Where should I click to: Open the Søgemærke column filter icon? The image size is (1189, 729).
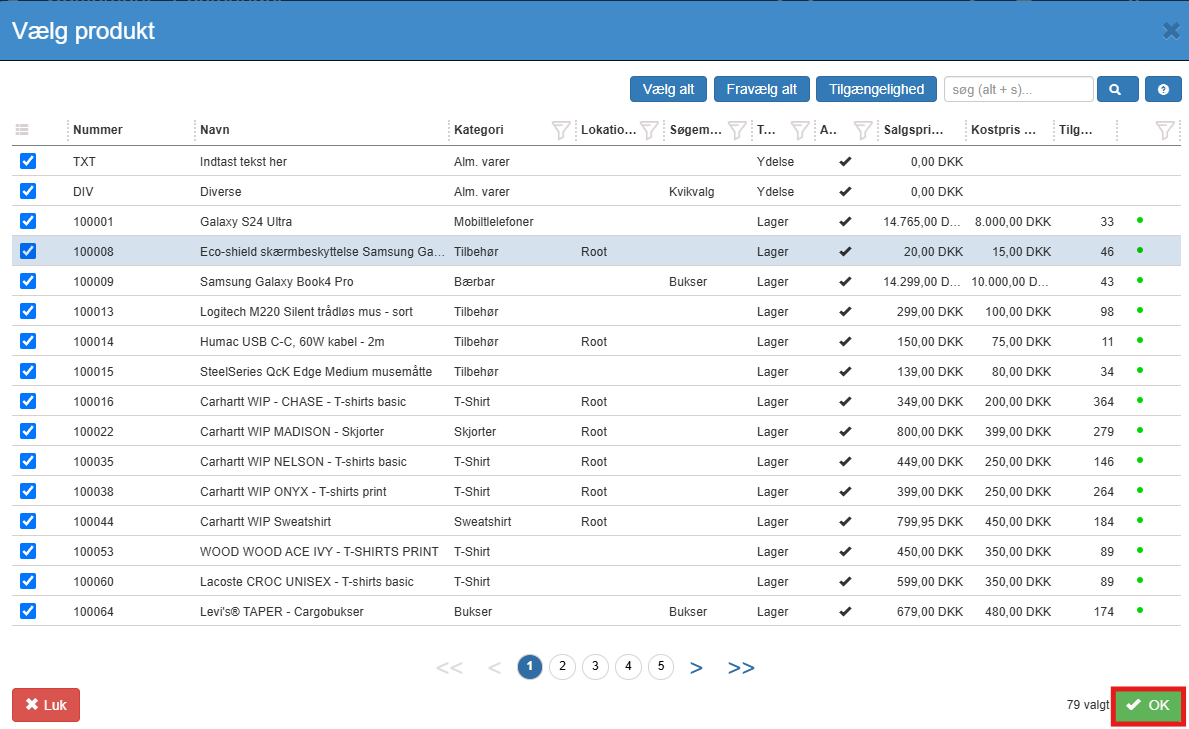coord(737,130)
